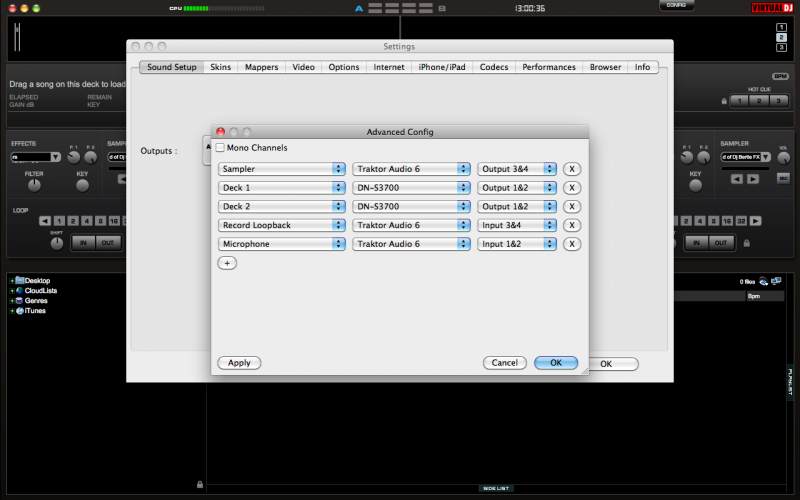The image size is (800, 500).
Task: Toggle the BPM button on right deck
Action: 780,76
